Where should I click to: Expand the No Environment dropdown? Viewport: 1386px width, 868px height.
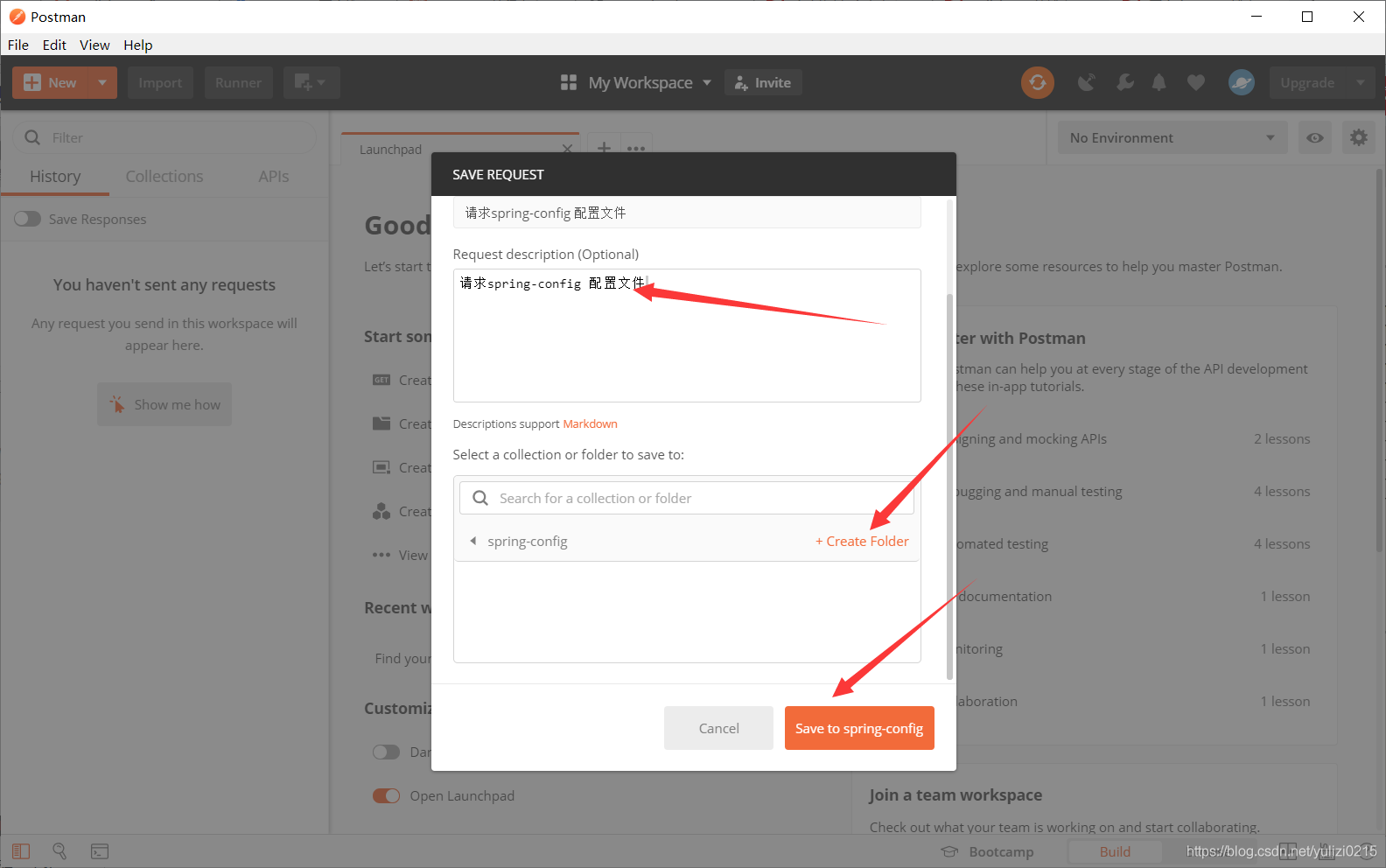1172,137
